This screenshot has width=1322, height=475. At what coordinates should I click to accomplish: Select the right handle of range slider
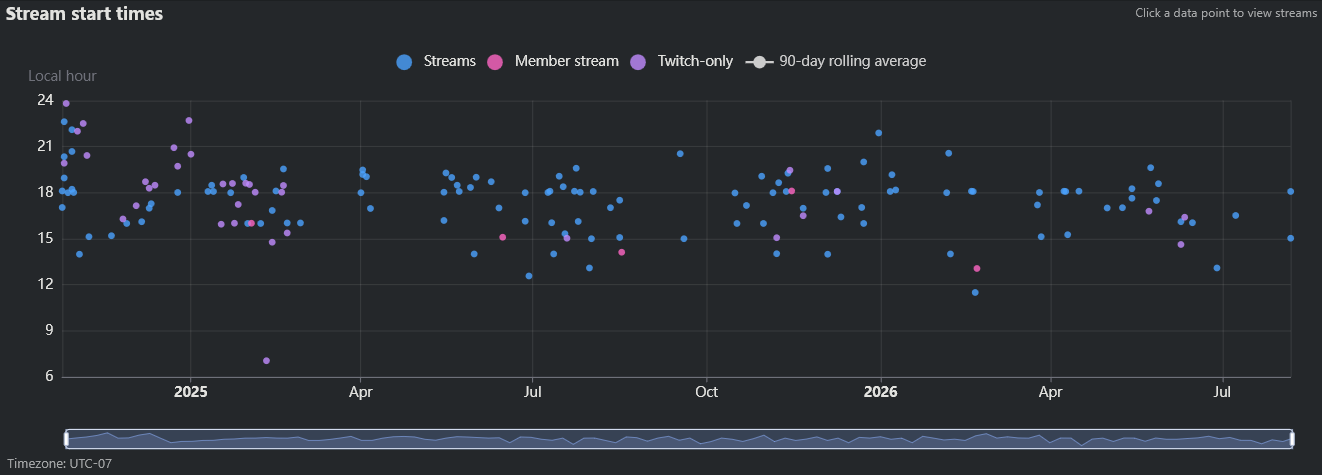point(1291,439)
